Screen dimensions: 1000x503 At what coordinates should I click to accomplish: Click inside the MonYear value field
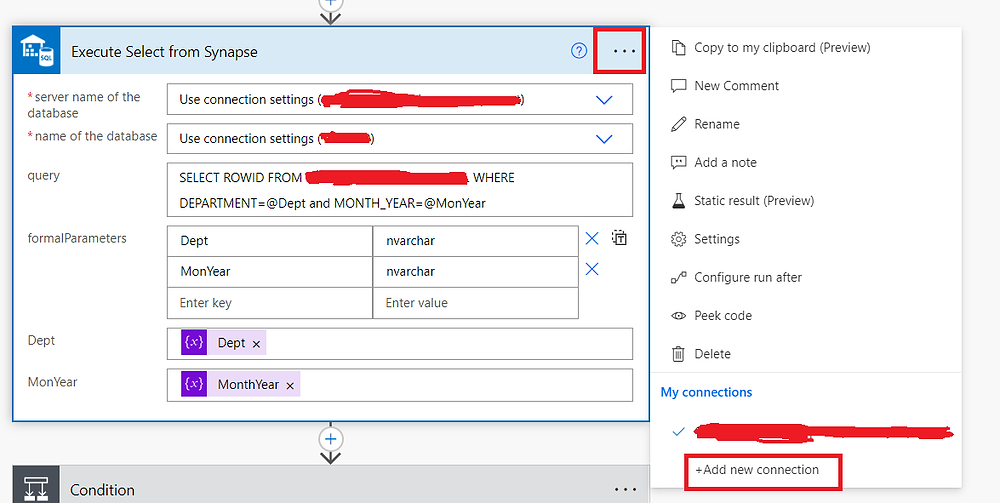[x=400, y=385]
